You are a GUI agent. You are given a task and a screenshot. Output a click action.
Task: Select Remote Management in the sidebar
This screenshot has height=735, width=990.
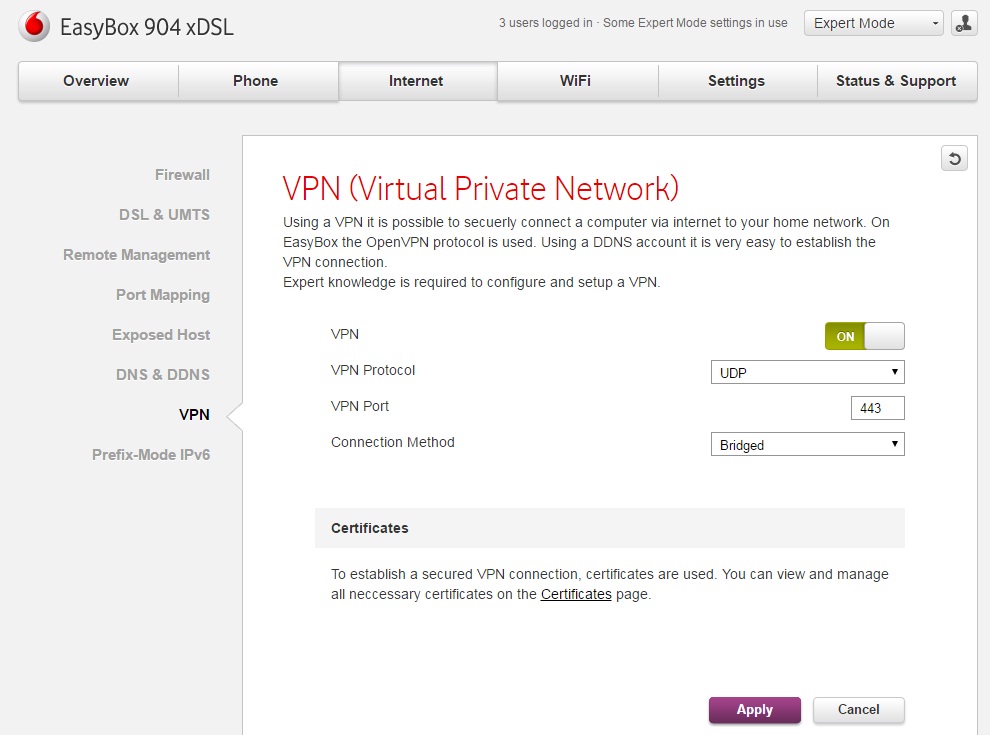point(136,255)
